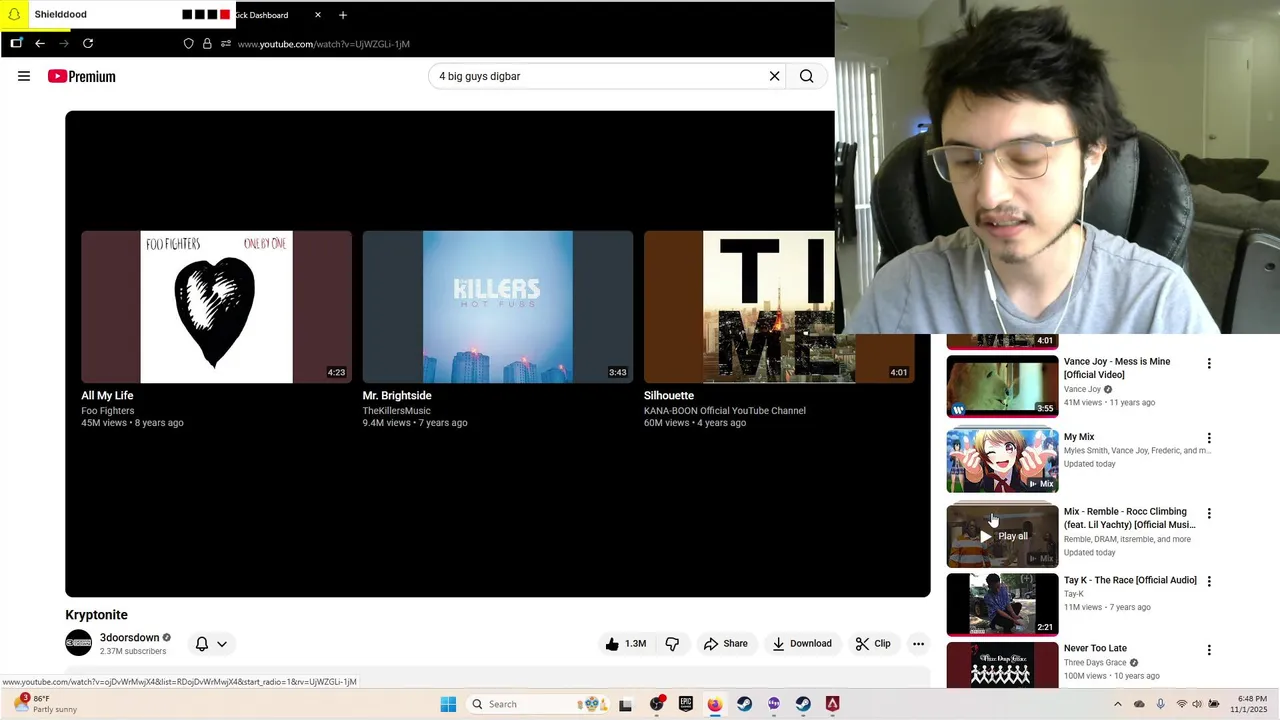Switch to Firefox in the taskbar
1280x720 pixels.
(714, 704)
